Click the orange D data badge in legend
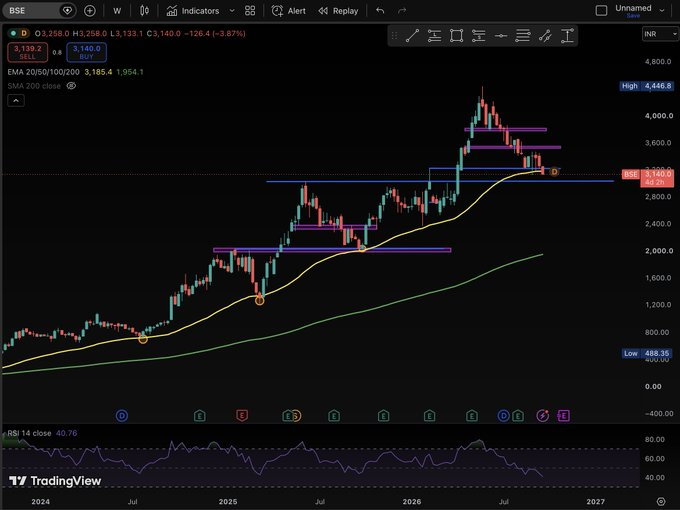The image size is (680, 510). tap(24, 33)
